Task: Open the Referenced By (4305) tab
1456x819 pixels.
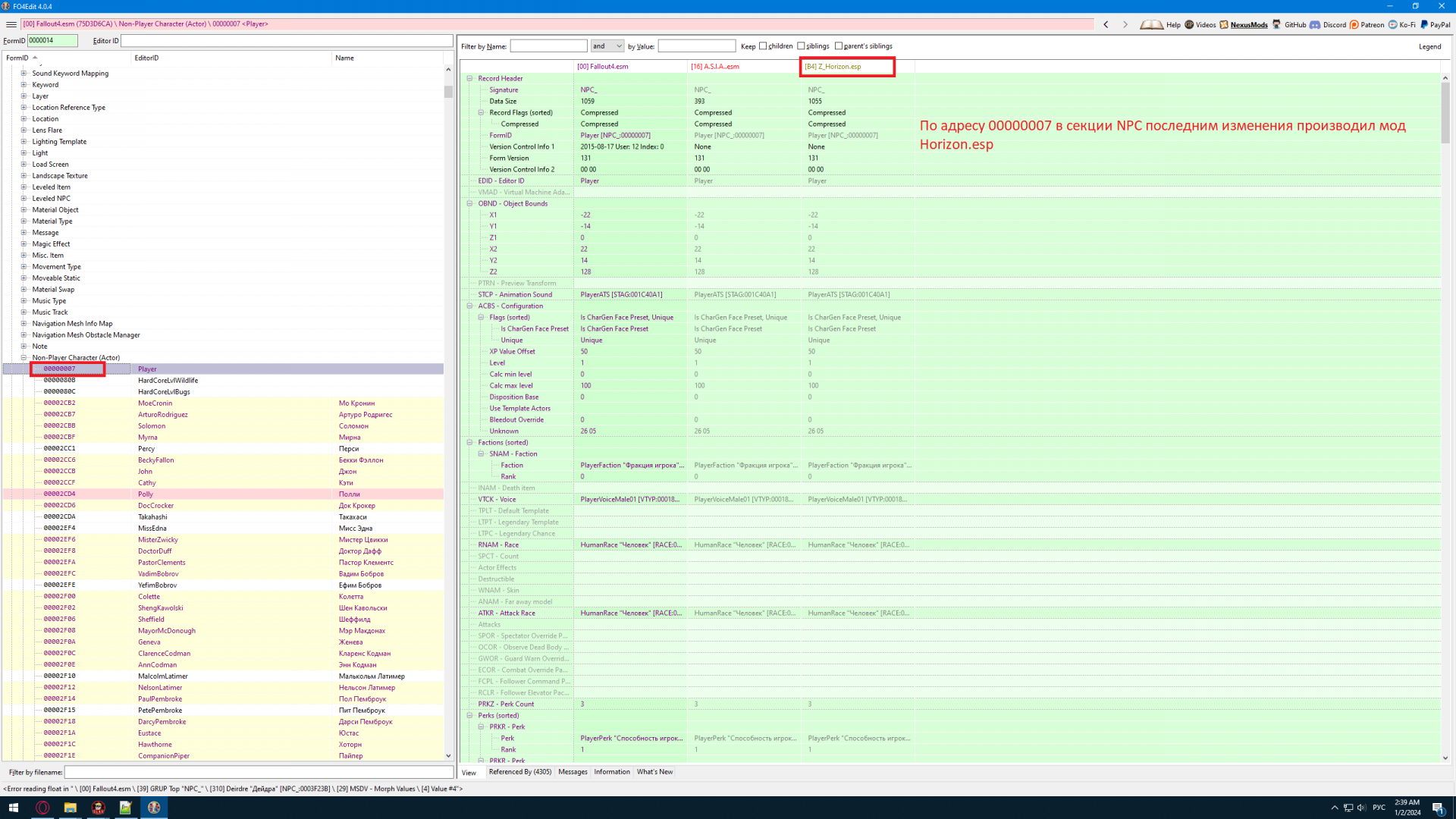Action: (520, 772)
